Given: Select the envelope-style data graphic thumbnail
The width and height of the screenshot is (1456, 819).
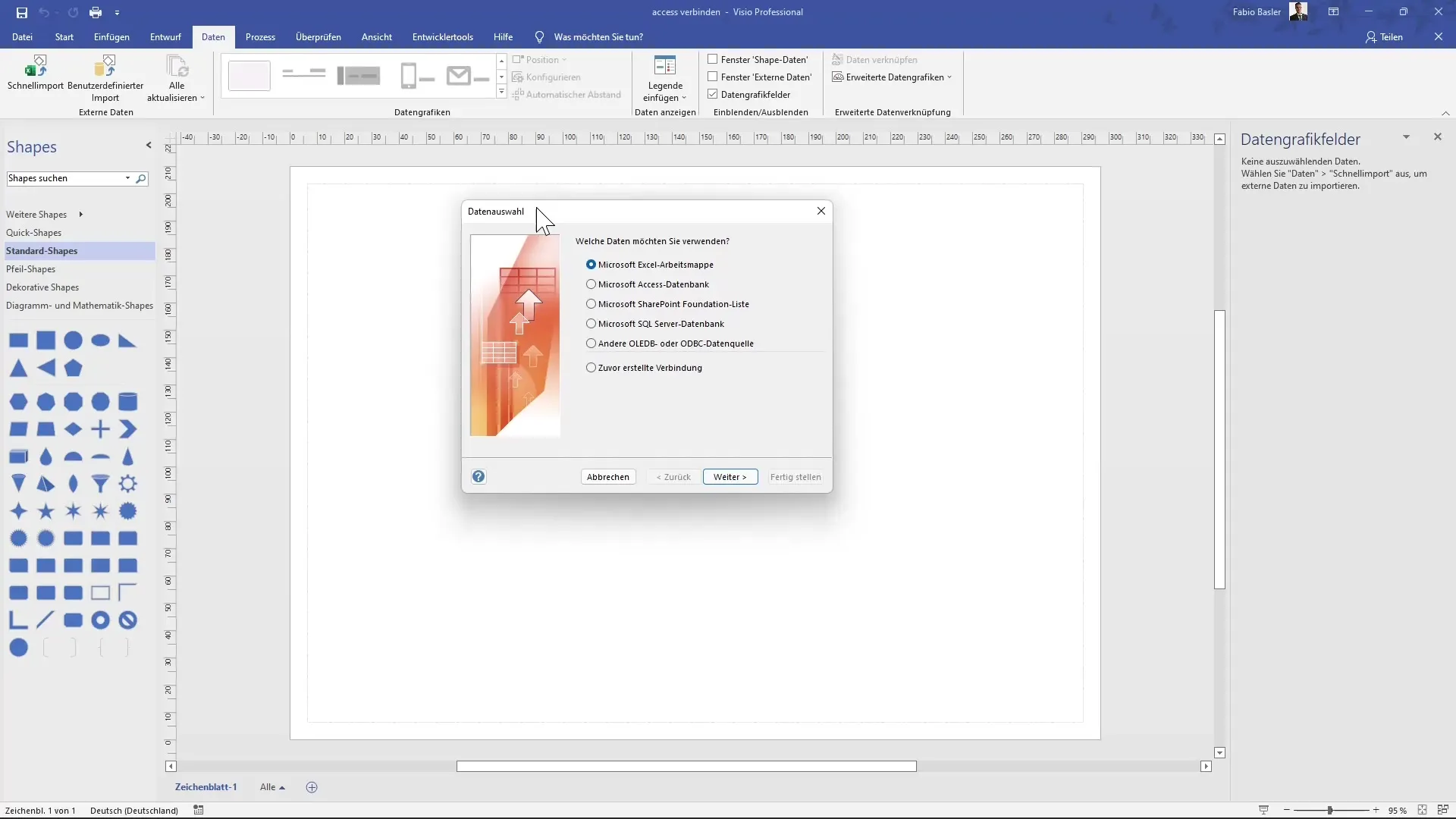Looking at the screenshot, I should [x=468, y=76].
